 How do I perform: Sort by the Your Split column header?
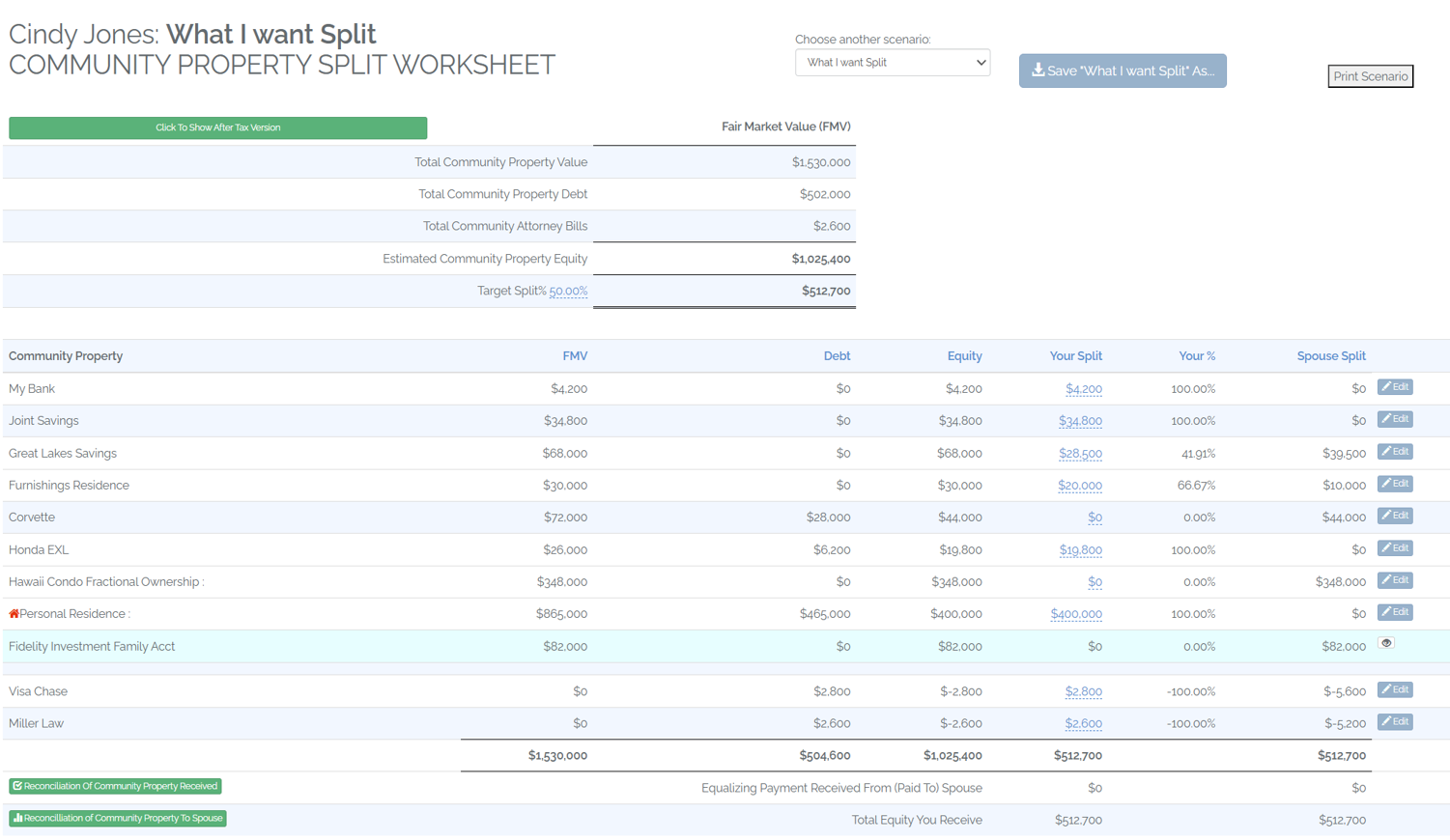tap(1075, 356)
